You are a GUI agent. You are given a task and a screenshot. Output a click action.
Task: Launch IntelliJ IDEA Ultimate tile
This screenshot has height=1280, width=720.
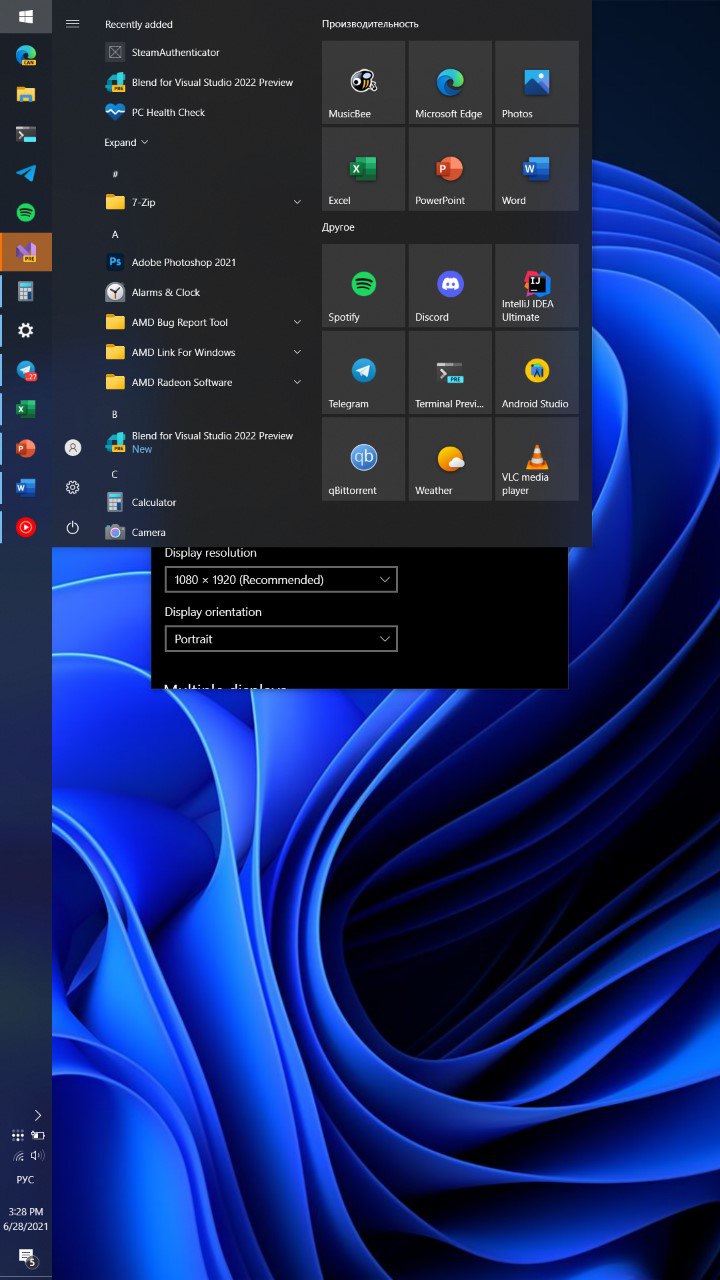pyautogui.click(x=537, y=286)
